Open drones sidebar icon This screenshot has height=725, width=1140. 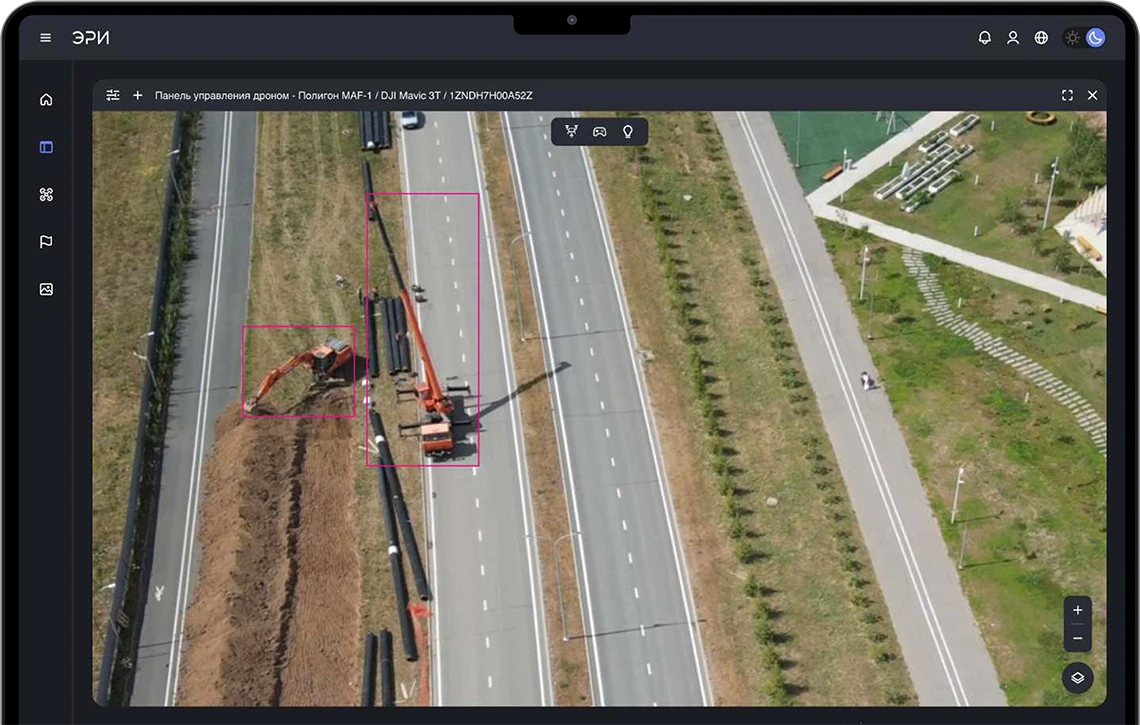pos(46,194)
